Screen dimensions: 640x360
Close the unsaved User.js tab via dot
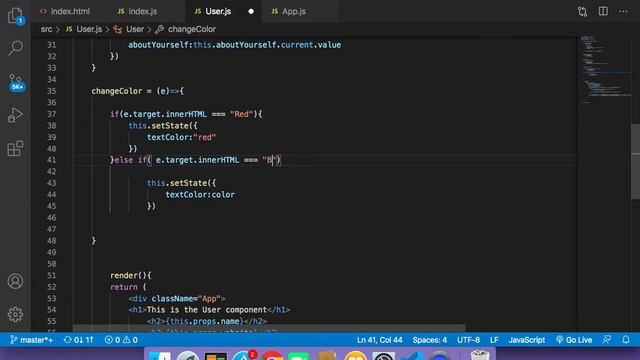(251, 11)
